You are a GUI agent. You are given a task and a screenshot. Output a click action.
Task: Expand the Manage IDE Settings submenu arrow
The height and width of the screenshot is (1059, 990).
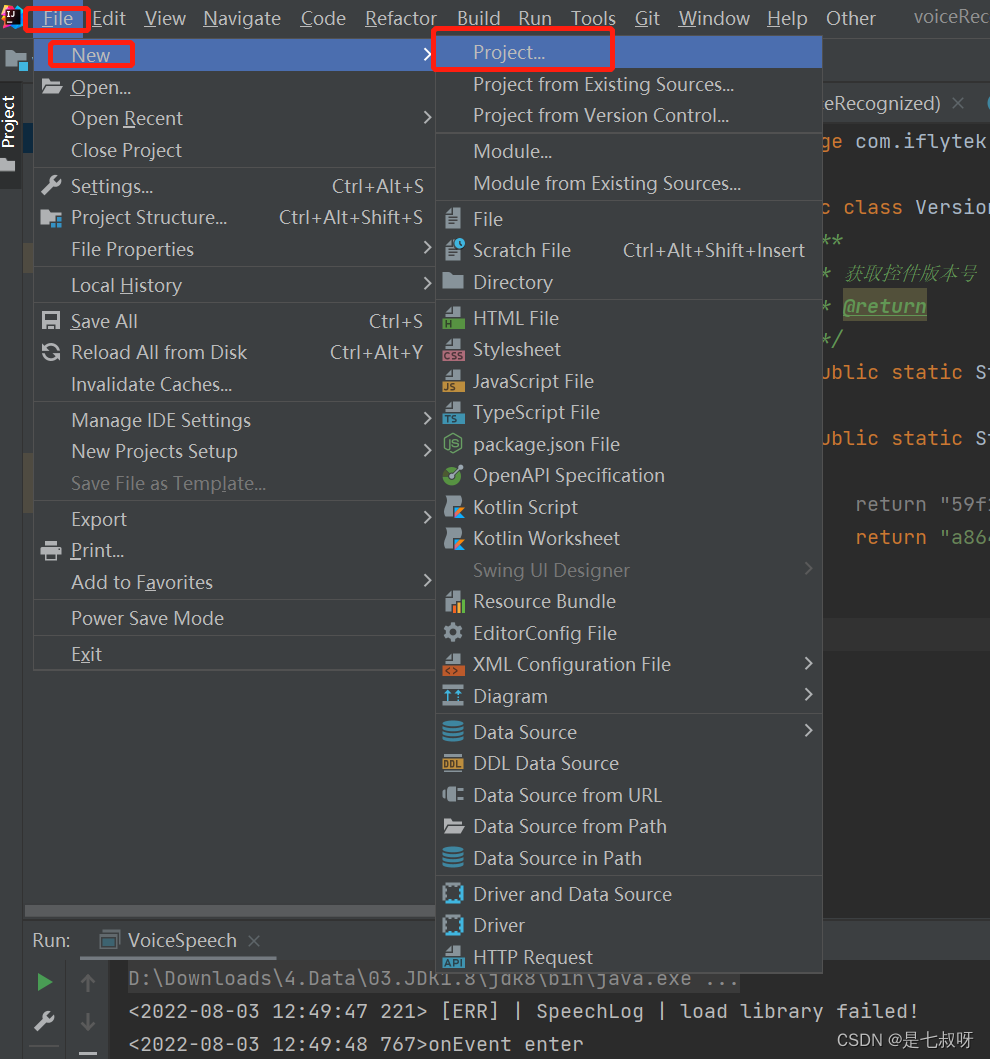(427, 419)
